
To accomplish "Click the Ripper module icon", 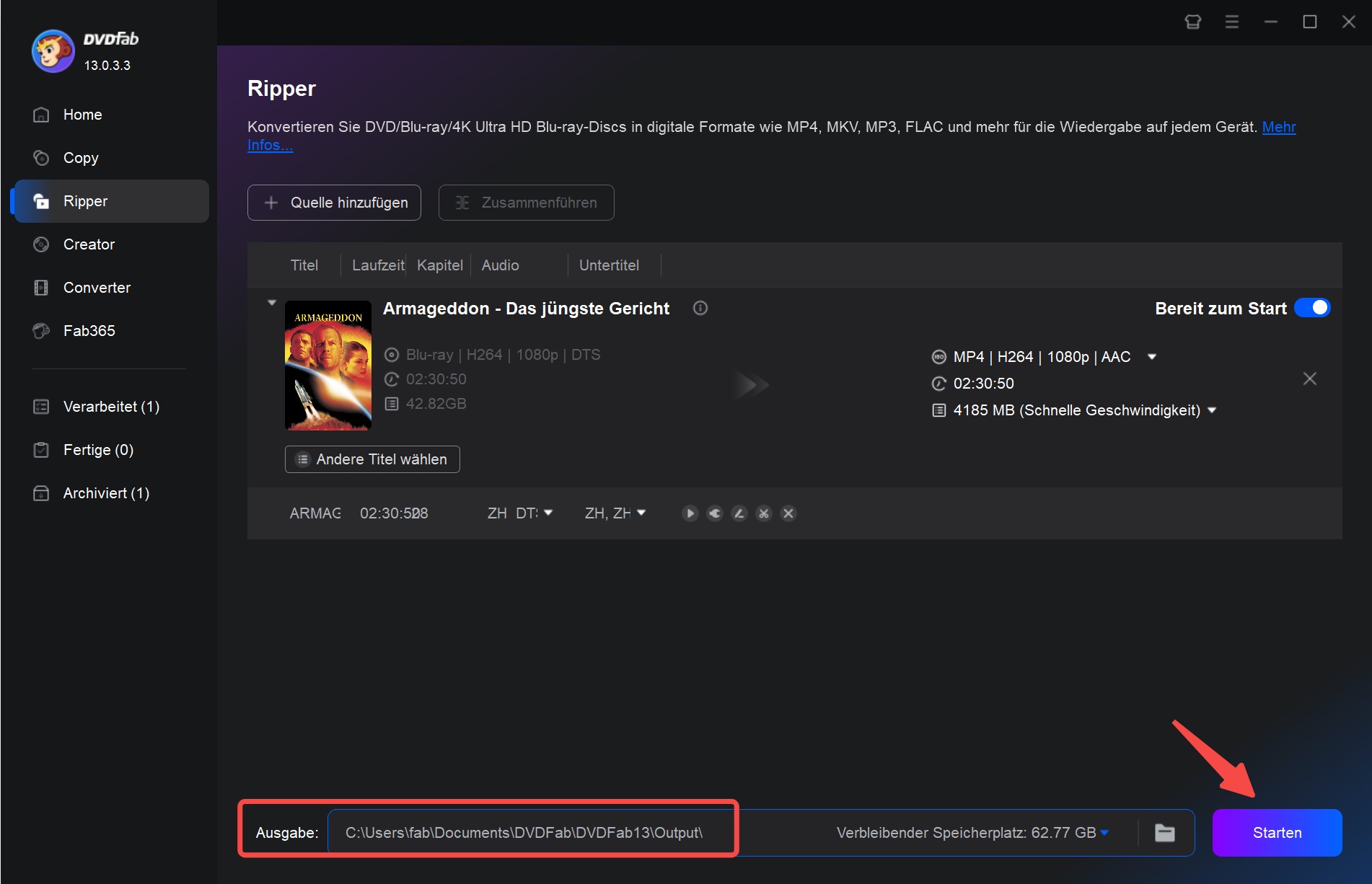I will pyautogui.click(x=41, y=201).
